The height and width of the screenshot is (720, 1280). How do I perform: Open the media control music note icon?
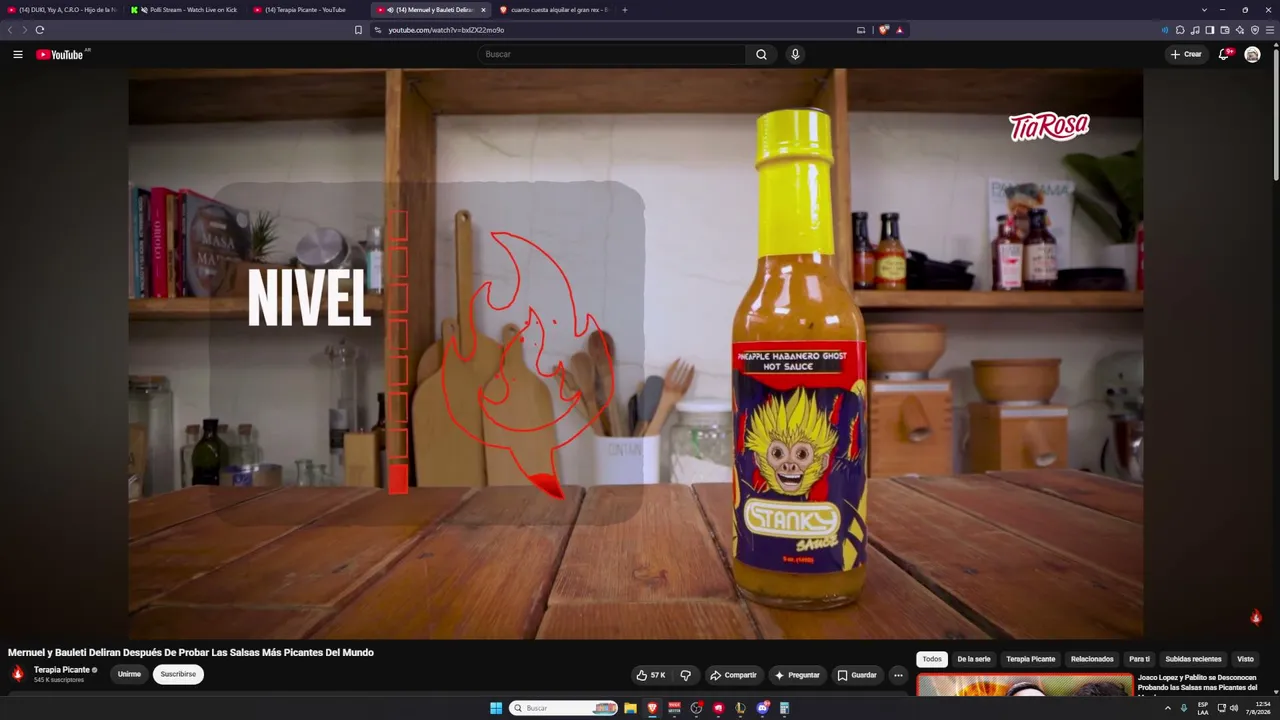pyautogui.click(x=1195, y=30)
